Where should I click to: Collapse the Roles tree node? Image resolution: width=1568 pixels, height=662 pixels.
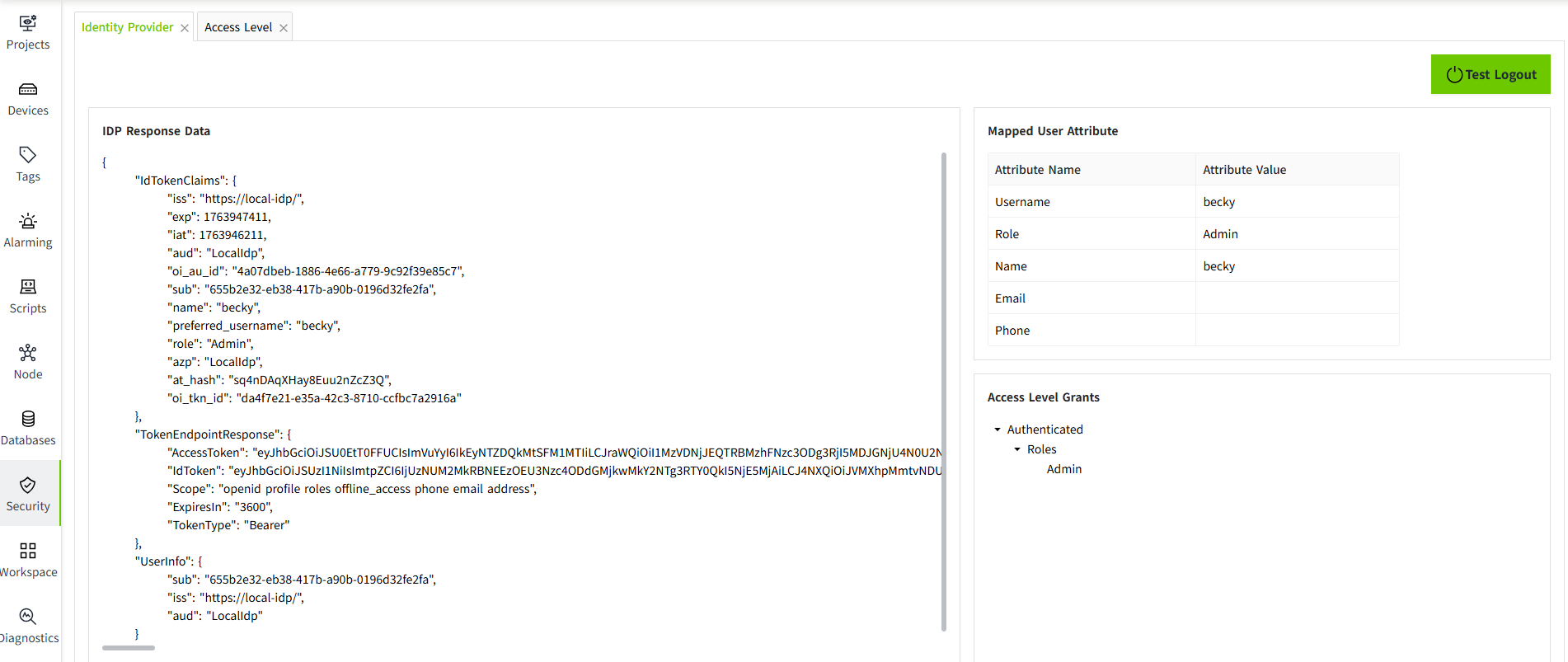[1017, 449]
